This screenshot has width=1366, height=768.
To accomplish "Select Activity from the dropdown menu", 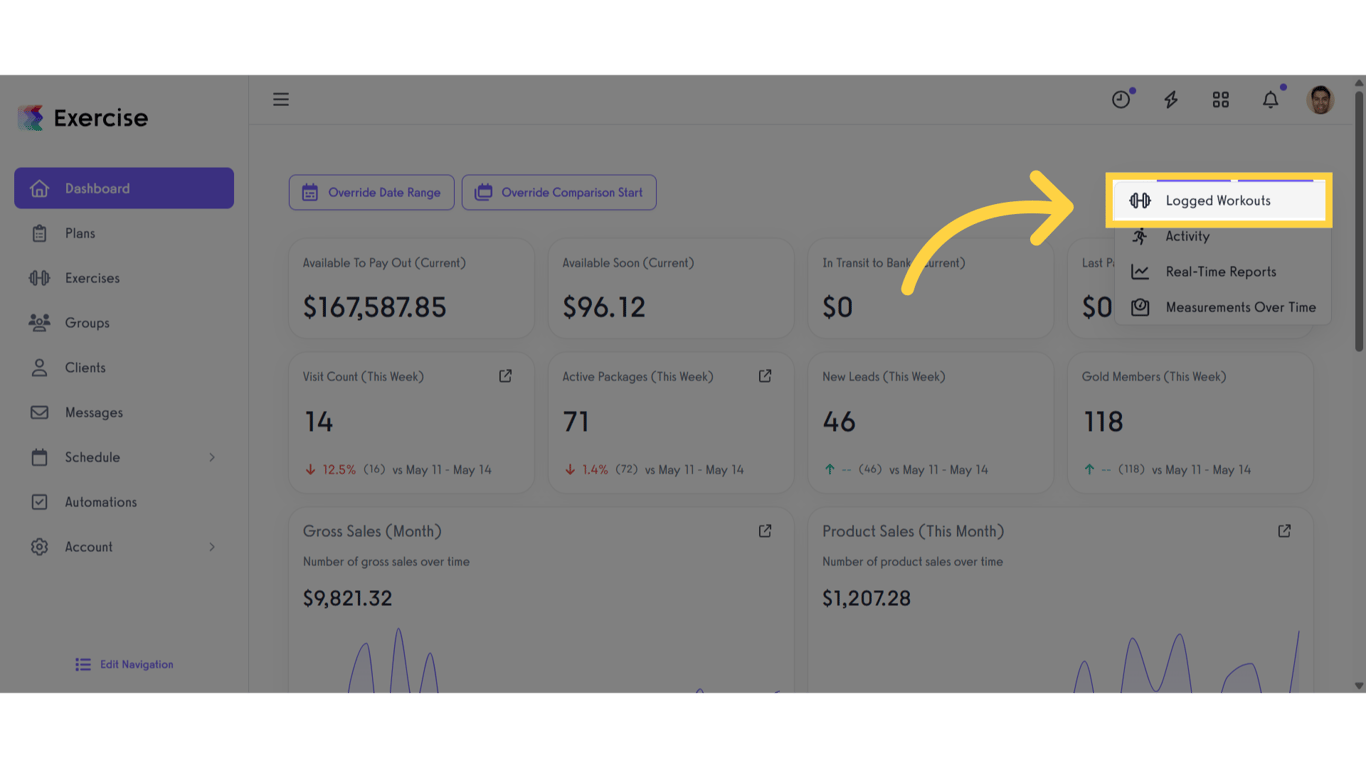I will point(1187,236).
